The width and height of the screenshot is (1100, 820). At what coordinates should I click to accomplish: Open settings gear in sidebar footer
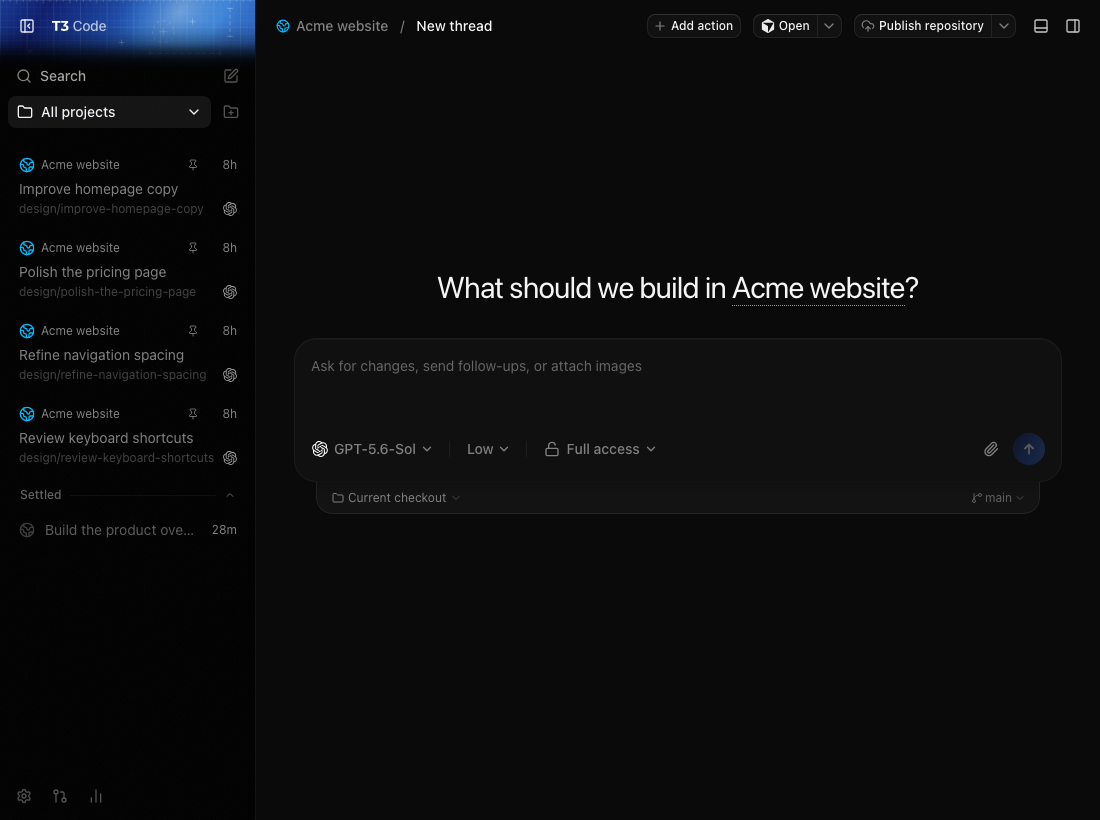[x=24, y=796]
